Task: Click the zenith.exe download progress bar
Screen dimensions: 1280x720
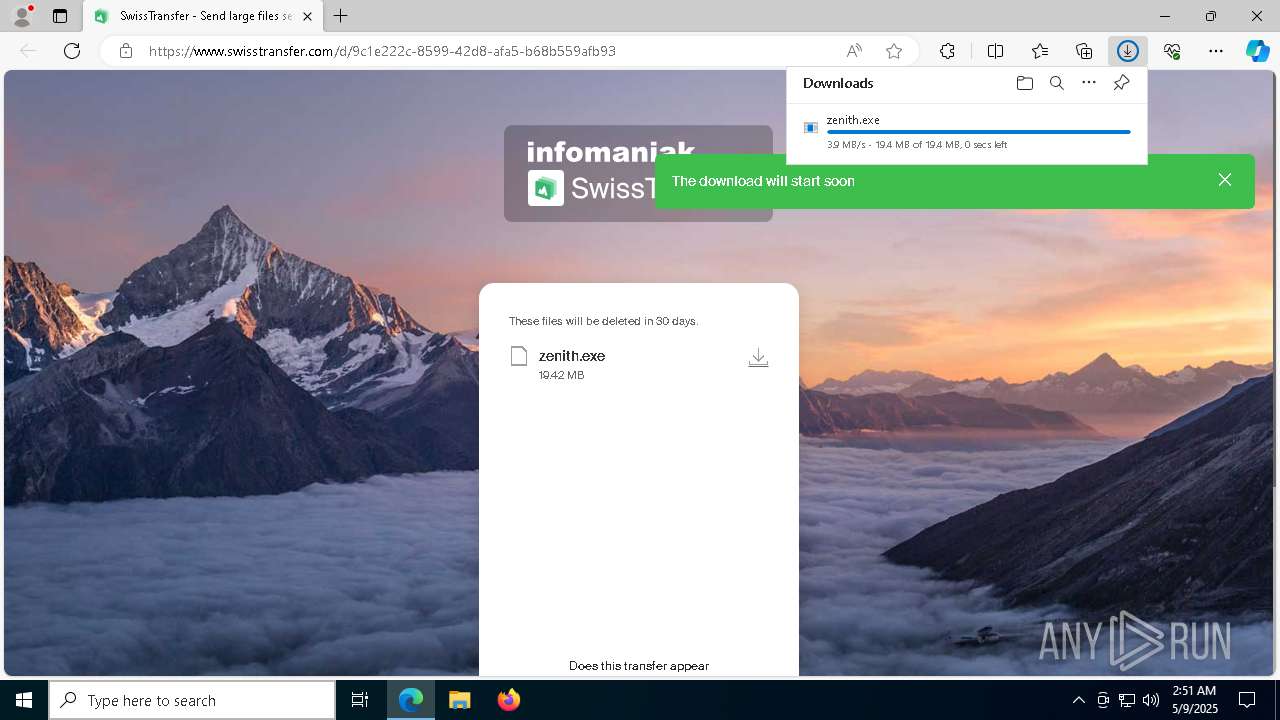Action: [x=978, y=132]
